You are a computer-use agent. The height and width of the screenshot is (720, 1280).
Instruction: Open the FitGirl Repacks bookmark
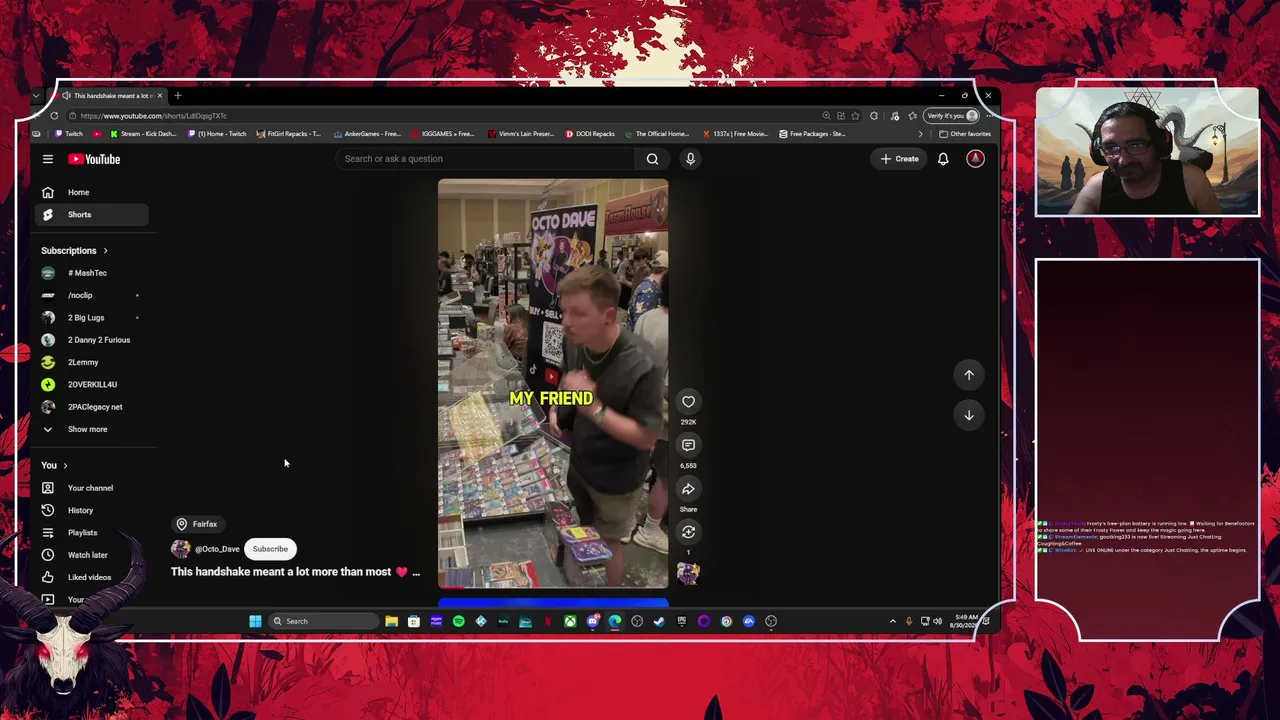coord(289,134)
